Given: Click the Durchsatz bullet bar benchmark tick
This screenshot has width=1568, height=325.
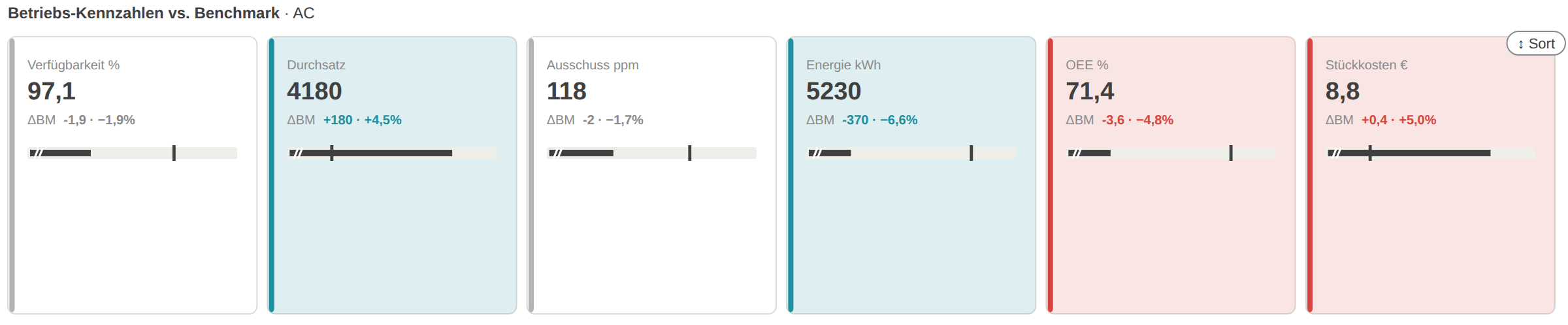Looking at the screenshot, I should [x=332, y=153].
